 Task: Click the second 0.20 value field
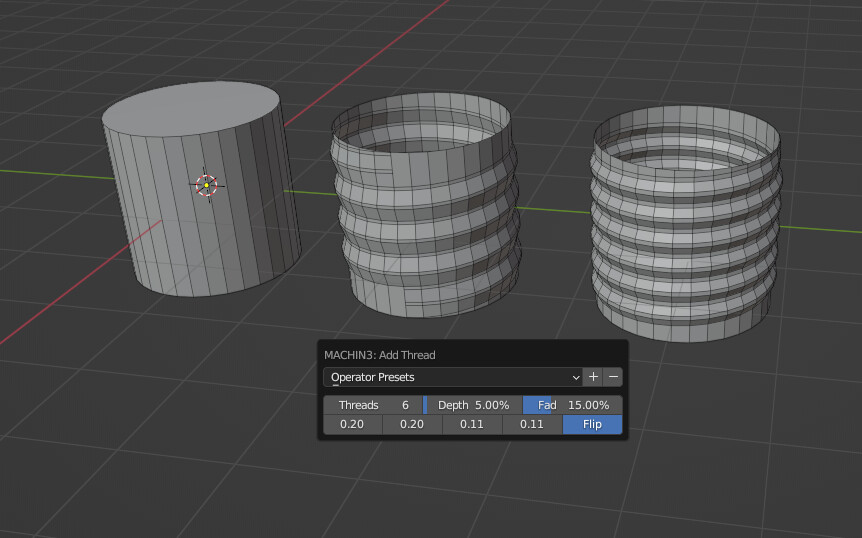(412, 424)
